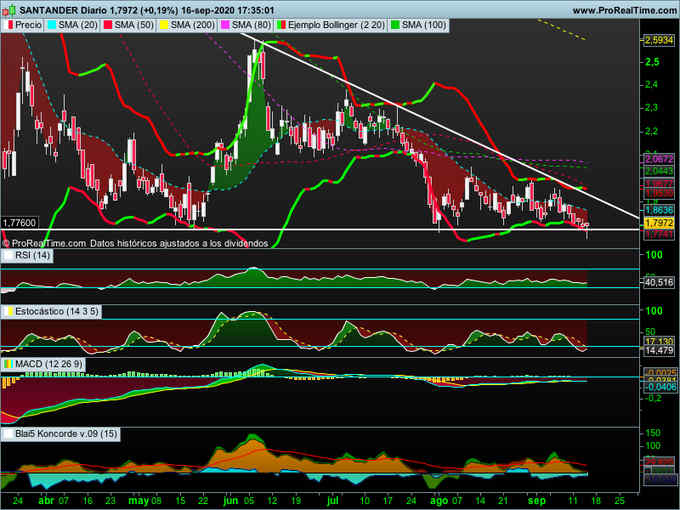The image size is (680, 510).
Task: Open the RSI (14) panel label
Action: pyautogui.click(x=33, y=255)
